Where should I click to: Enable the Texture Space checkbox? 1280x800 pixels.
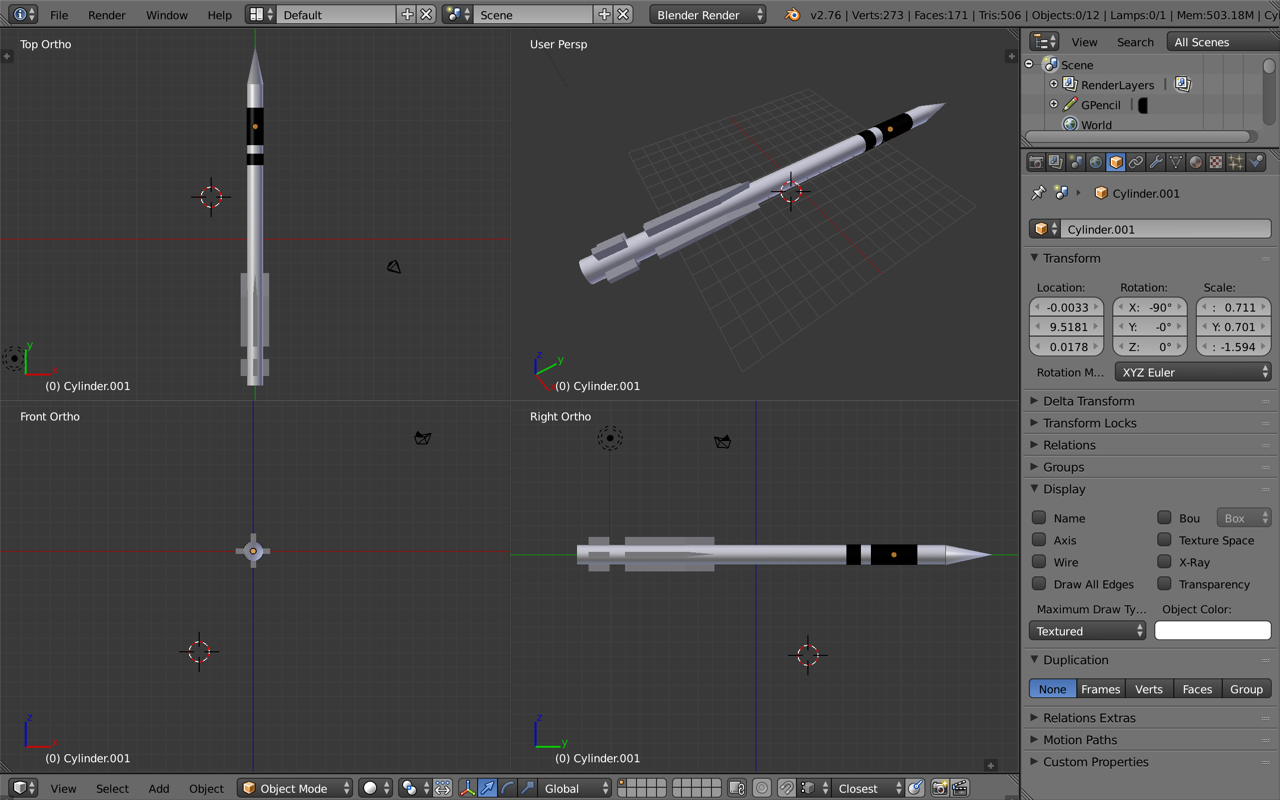tap(1164, 539)
